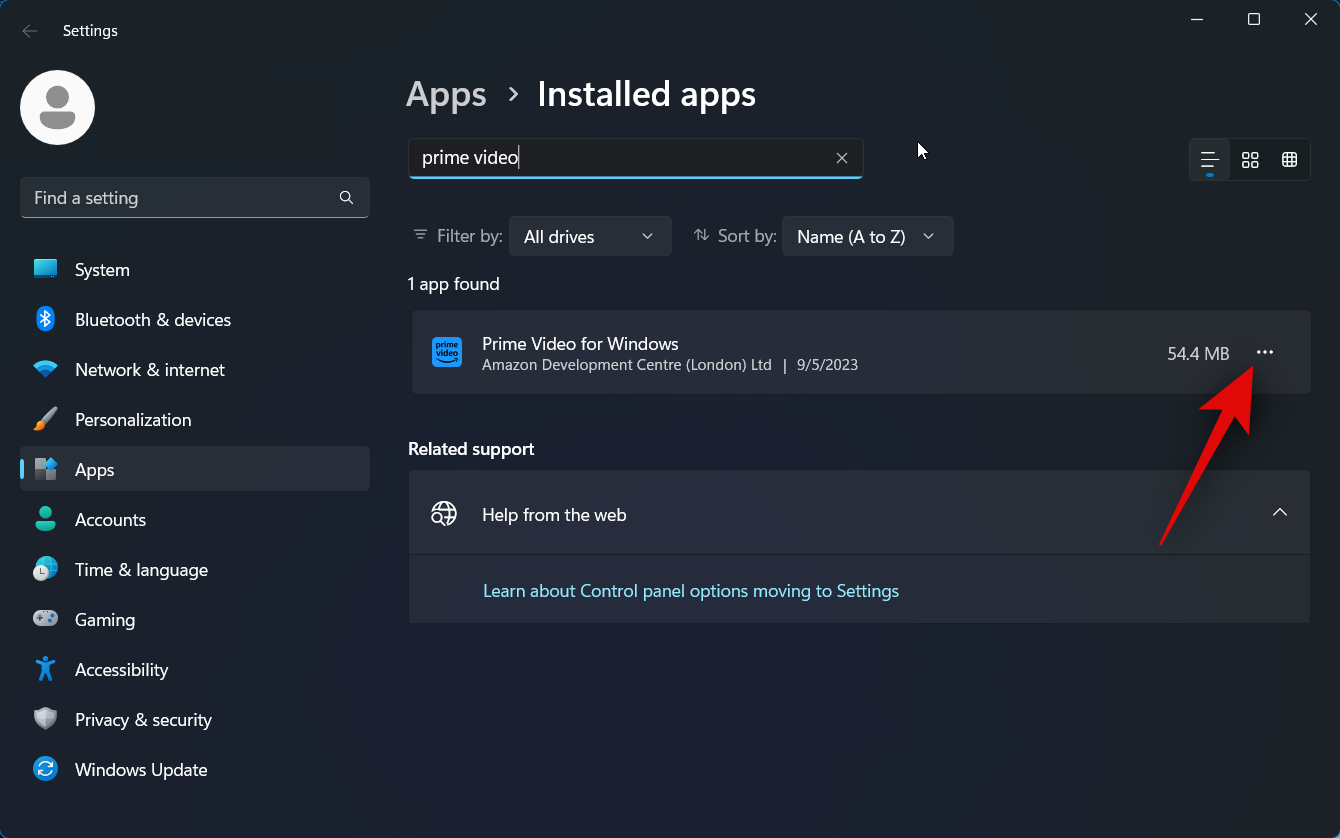Go back with the Settings back arrow

click(x=30, y=31)
